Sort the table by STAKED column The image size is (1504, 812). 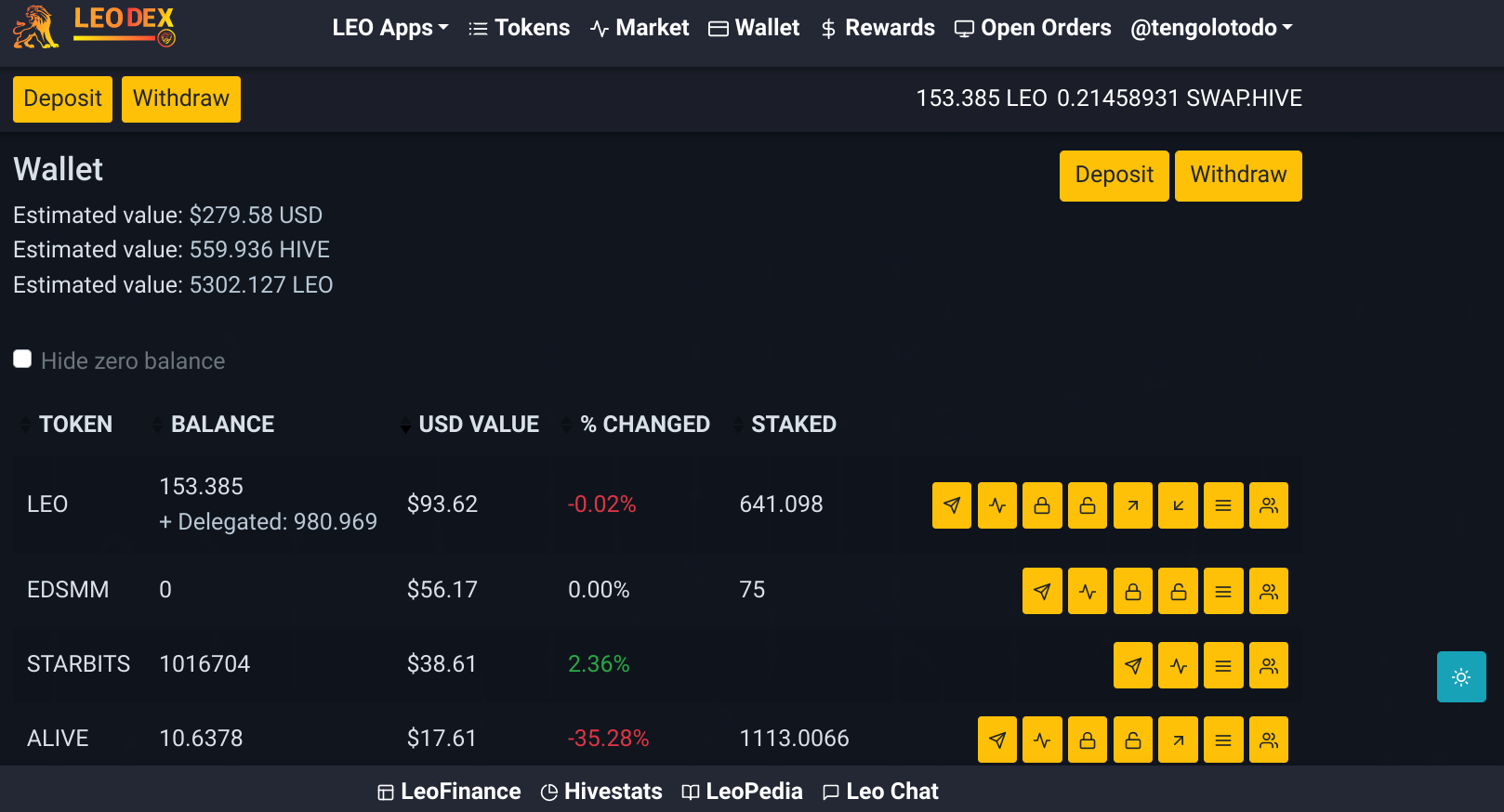[794, 425]
